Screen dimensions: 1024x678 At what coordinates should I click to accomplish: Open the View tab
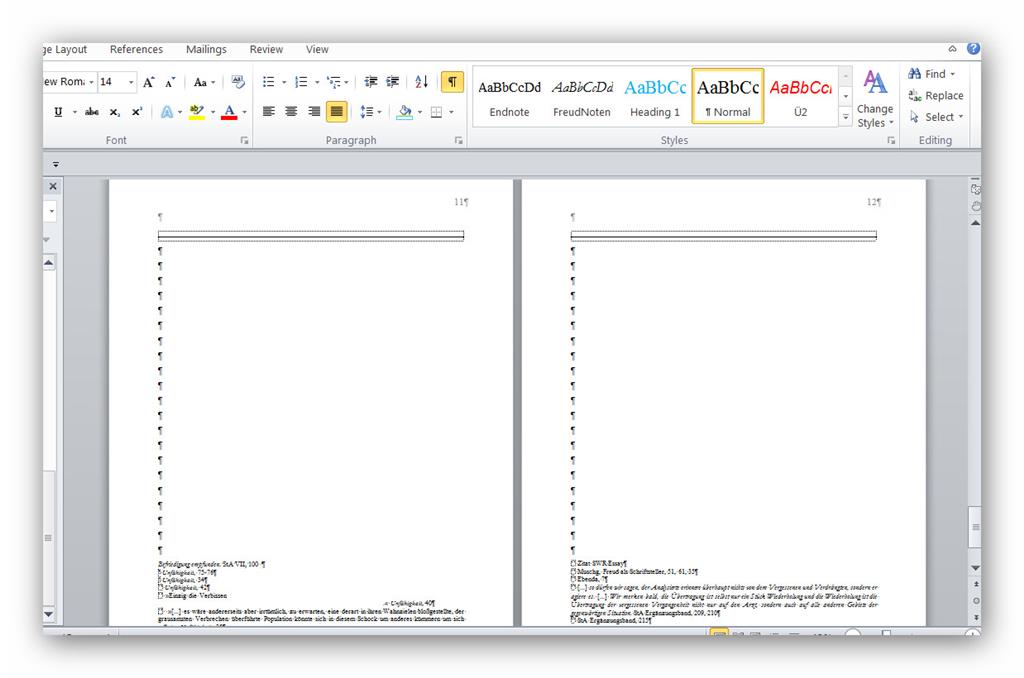click(317, 49)
